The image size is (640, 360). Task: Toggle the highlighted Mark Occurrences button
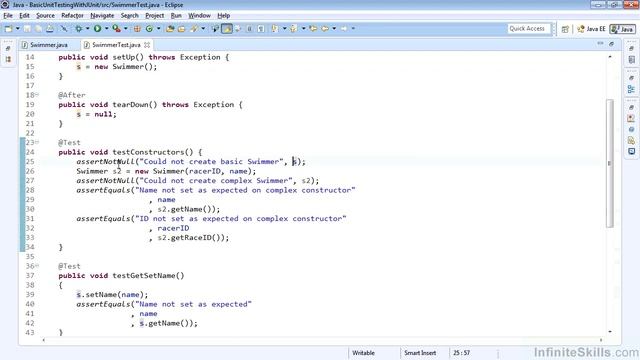[x=227, y=29]
